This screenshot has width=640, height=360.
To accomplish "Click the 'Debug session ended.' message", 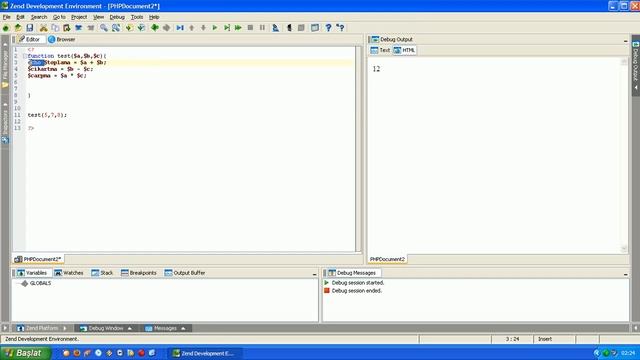I will click(x=357, y=291).
